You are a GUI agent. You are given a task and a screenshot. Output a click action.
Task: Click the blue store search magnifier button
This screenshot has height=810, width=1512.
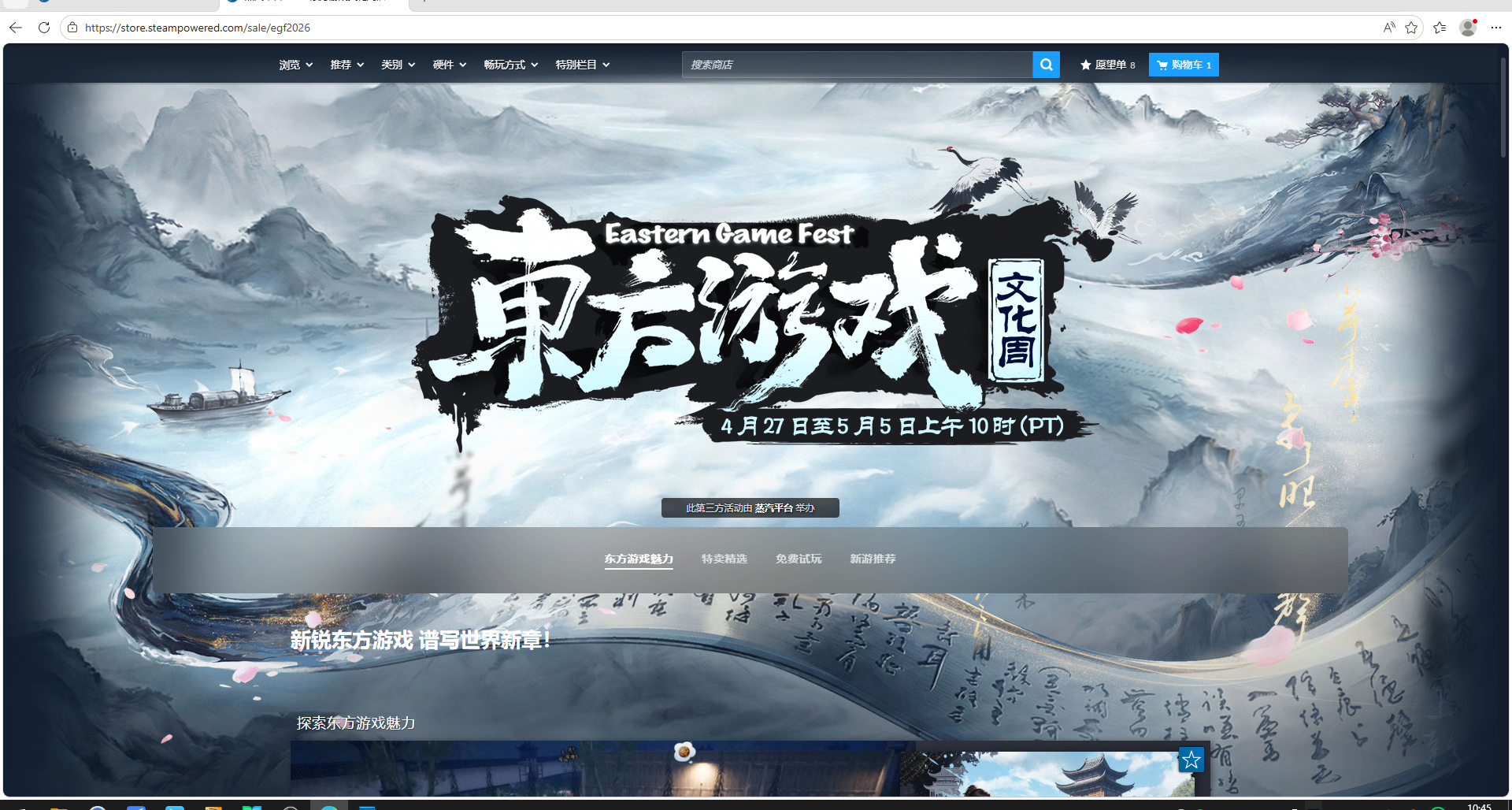tap(1046, 65)
